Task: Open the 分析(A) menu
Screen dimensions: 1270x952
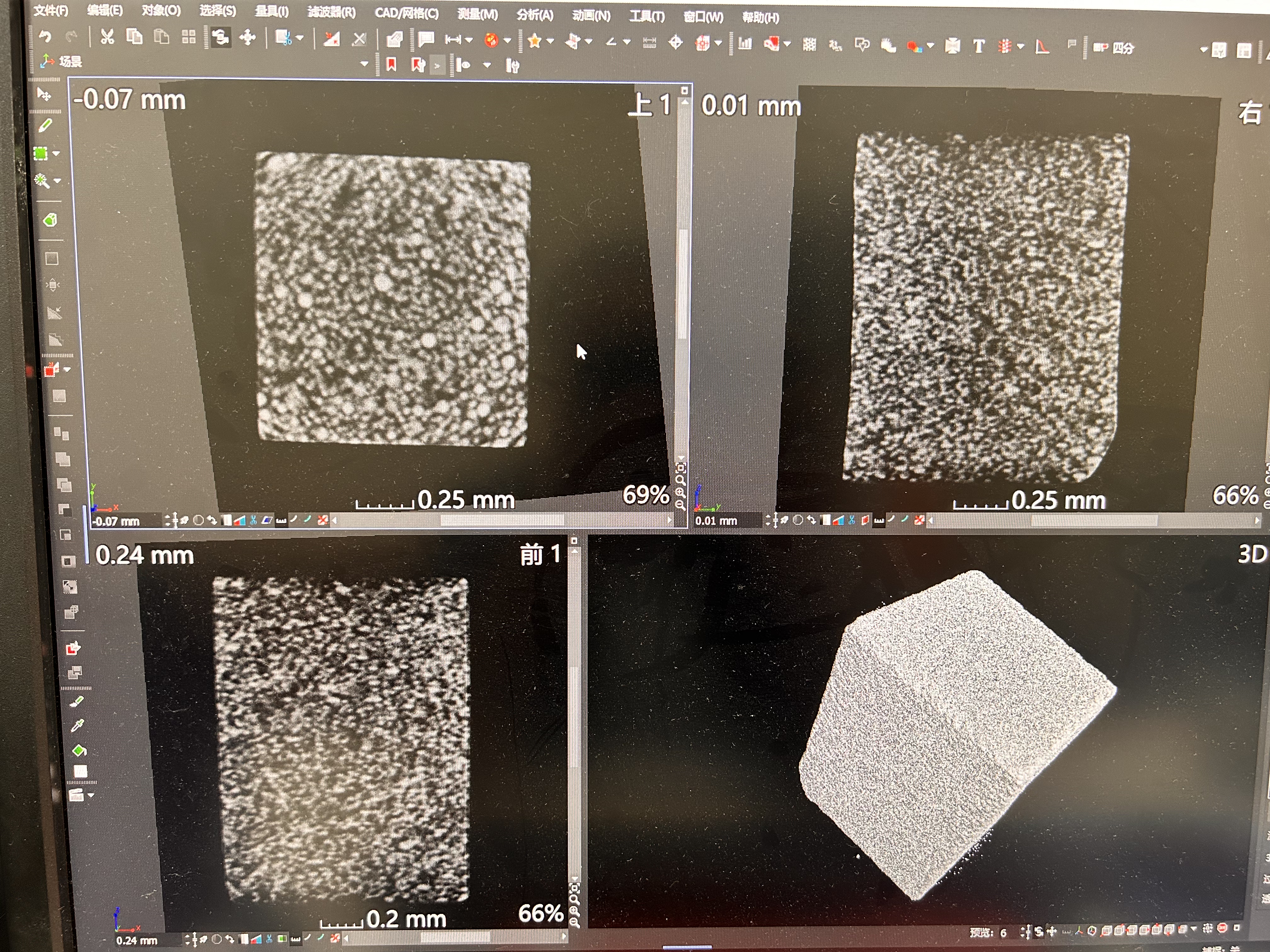Action: click(x=535, y=15)
